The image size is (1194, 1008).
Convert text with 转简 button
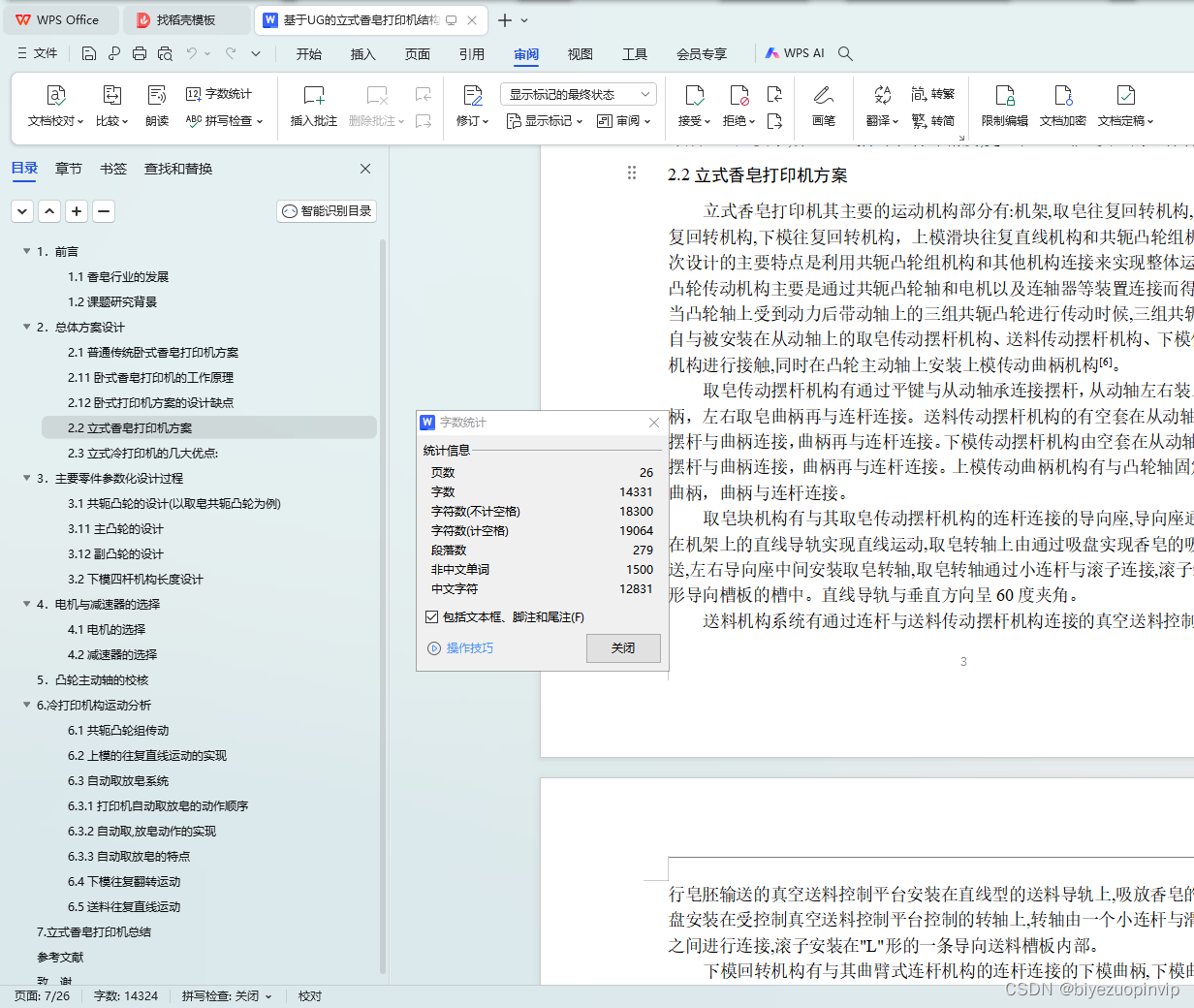click(933, 121)
